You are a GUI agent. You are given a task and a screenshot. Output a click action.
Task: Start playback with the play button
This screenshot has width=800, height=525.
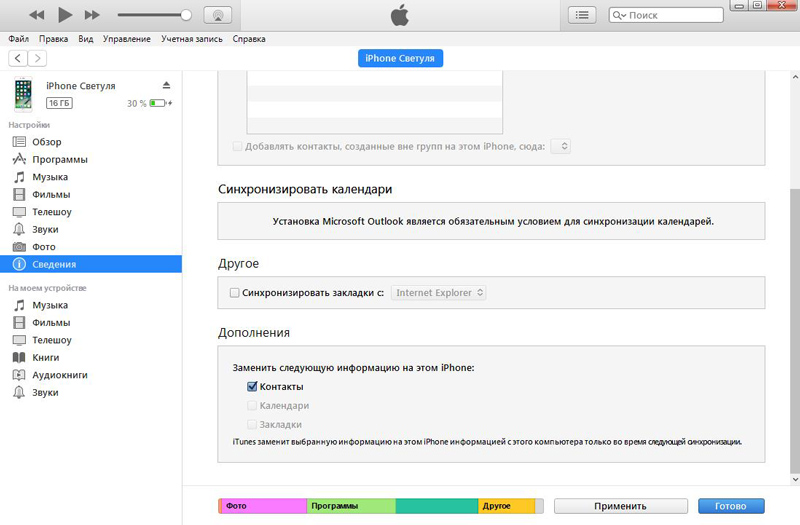click(x=65, y=15)
